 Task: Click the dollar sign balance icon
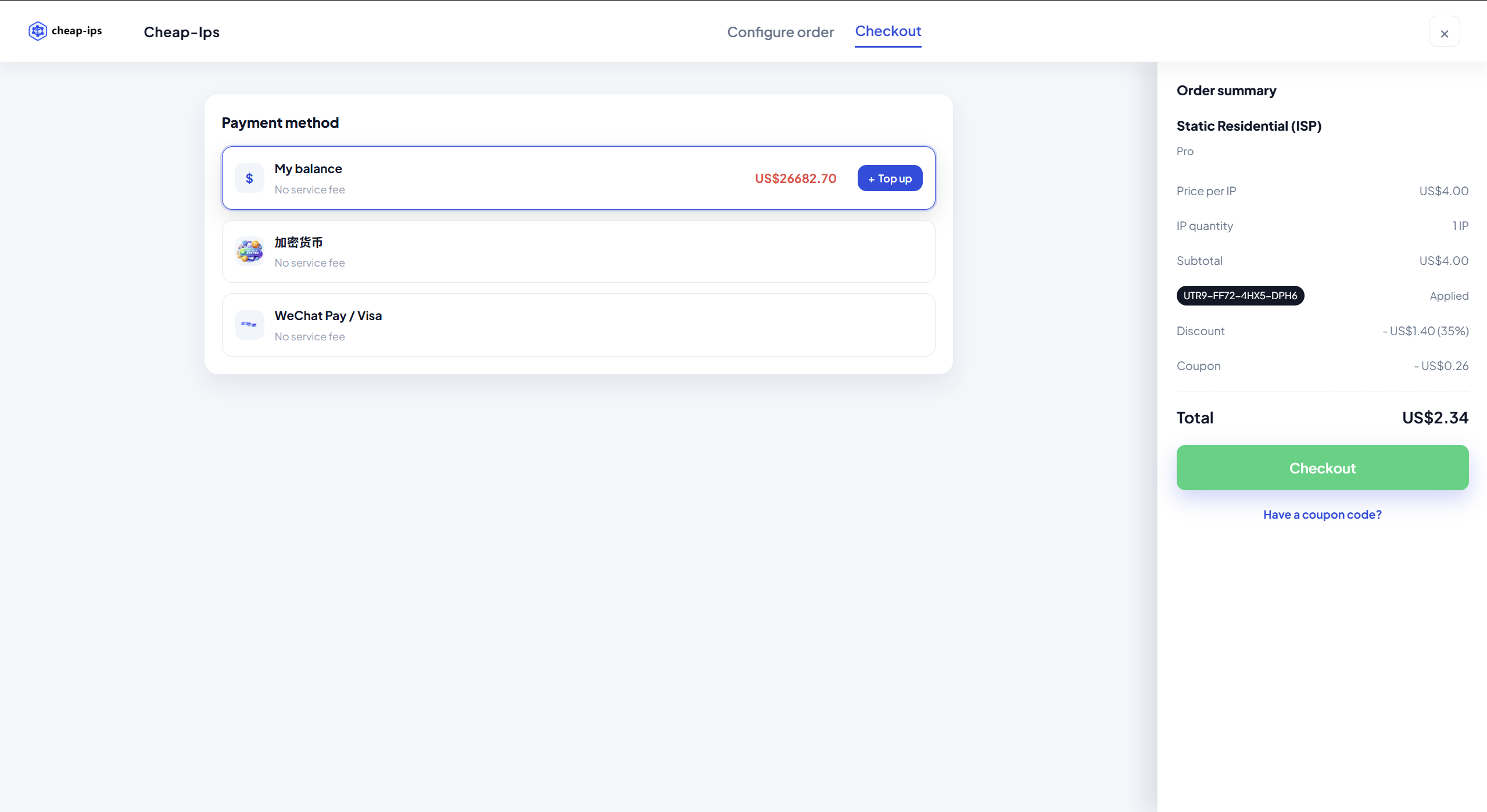click(249, 178)
